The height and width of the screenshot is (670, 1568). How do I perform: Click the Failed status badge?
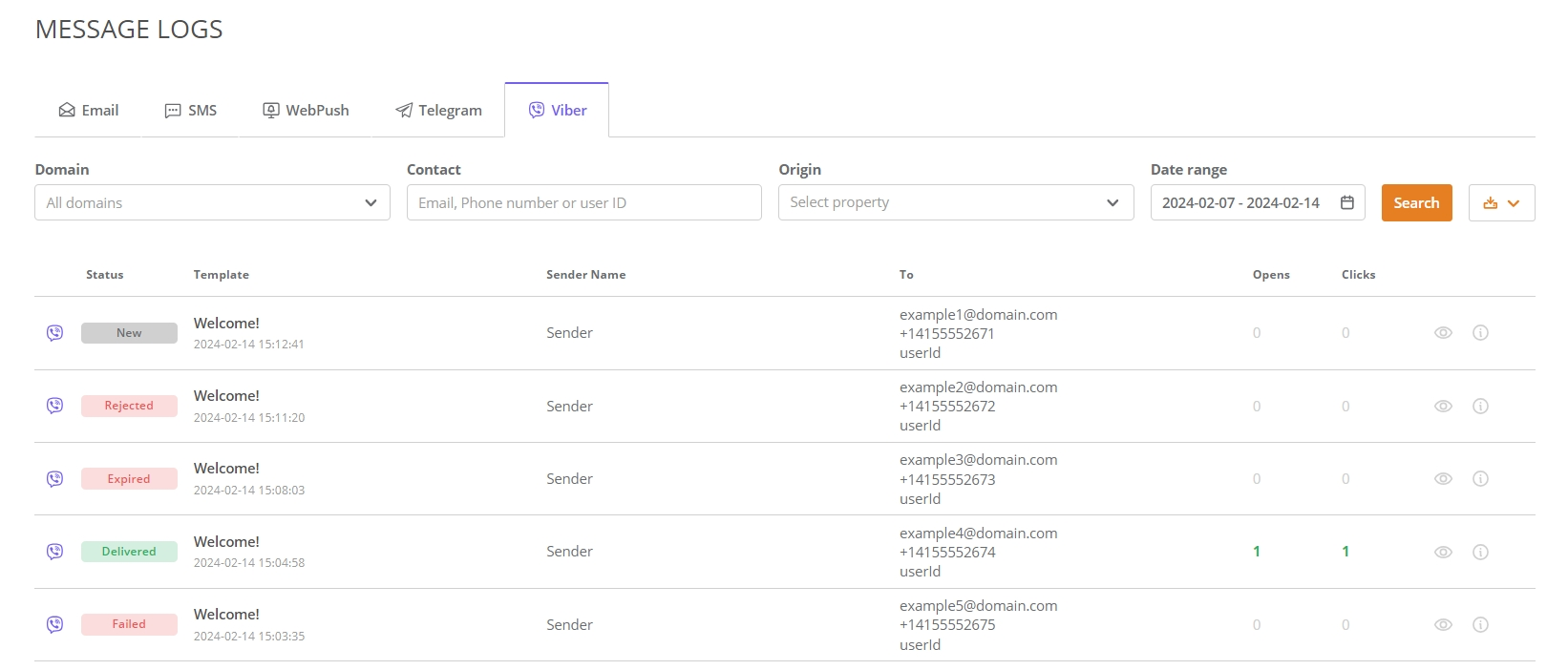click(129, 624)
